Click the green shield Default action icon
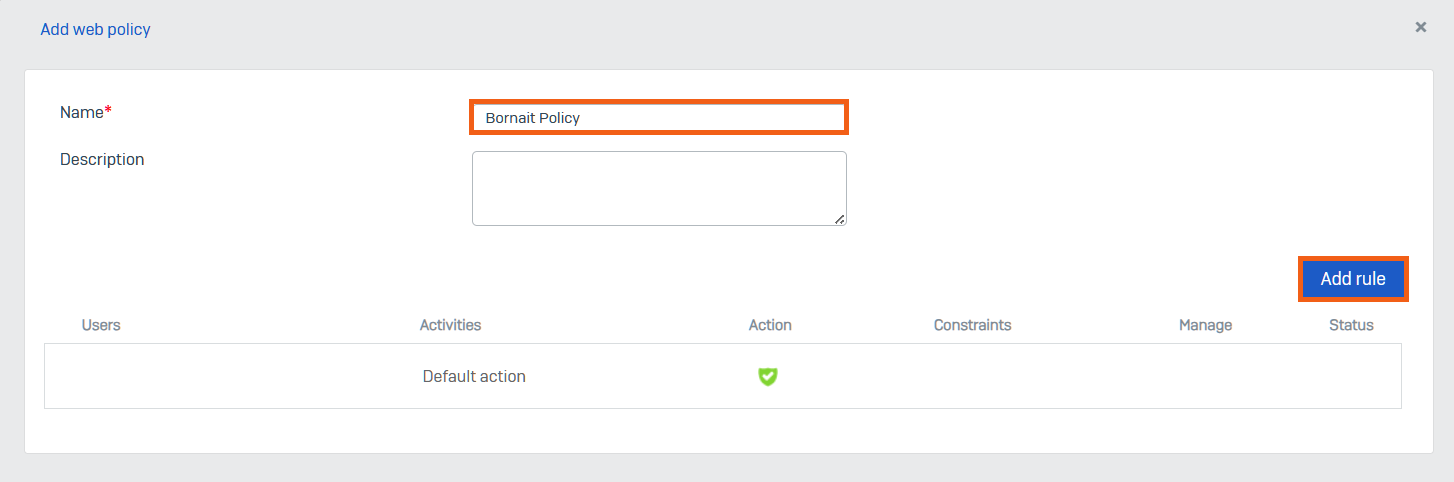The width and height of the screenshot is (1454, 482). tap(767, 376)
